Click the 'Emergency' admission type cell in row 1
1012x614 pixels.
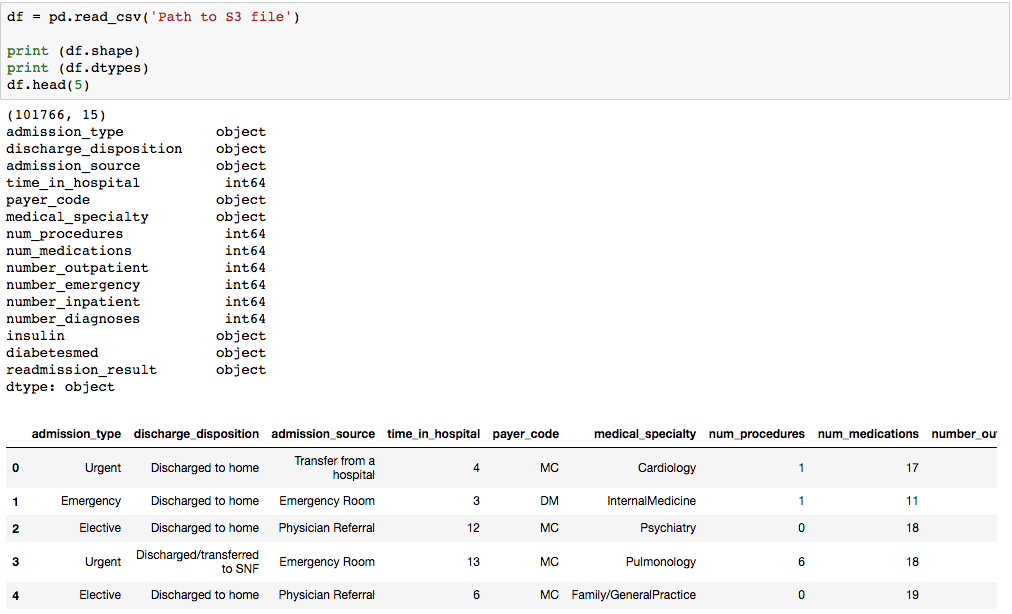[x=91, y=500]
